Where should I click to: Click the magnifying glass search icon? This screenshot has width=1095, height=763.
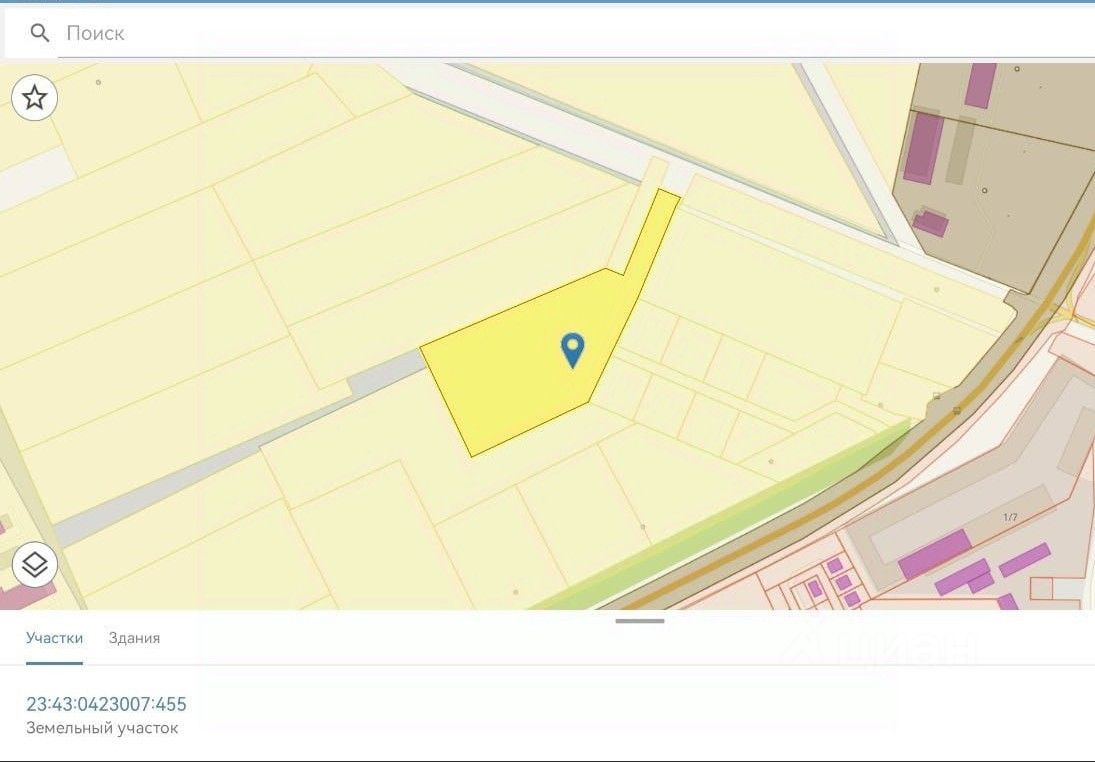(x=40, y=33)
